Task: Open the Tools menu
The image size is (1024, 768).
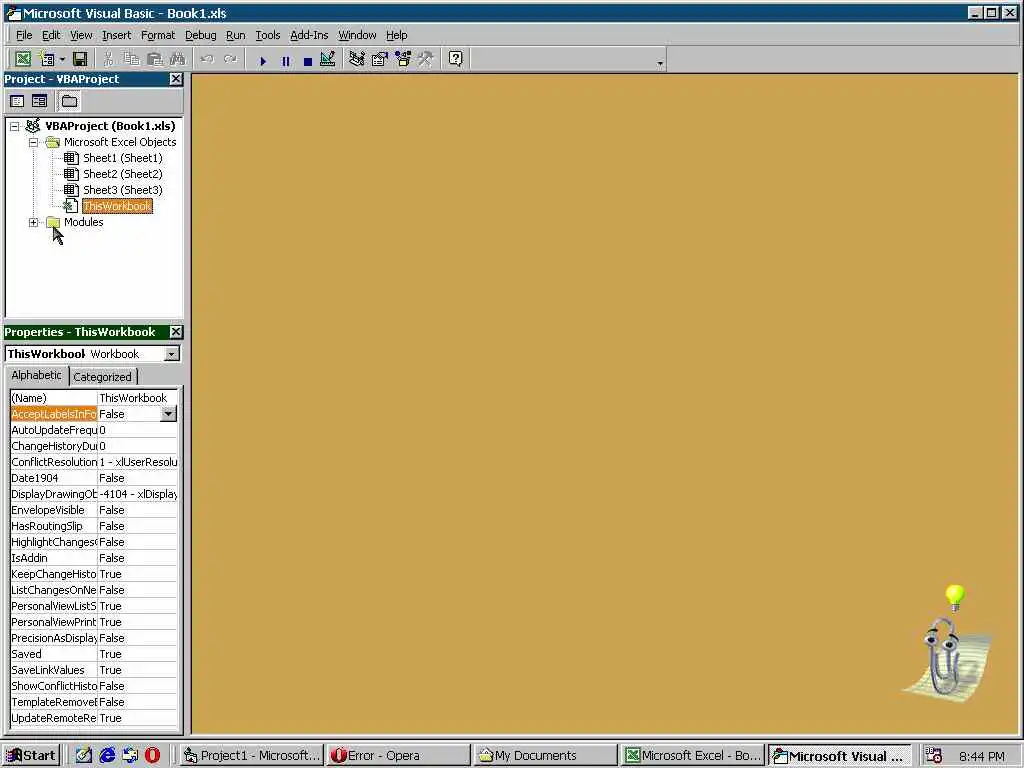Action: point(268,35)
